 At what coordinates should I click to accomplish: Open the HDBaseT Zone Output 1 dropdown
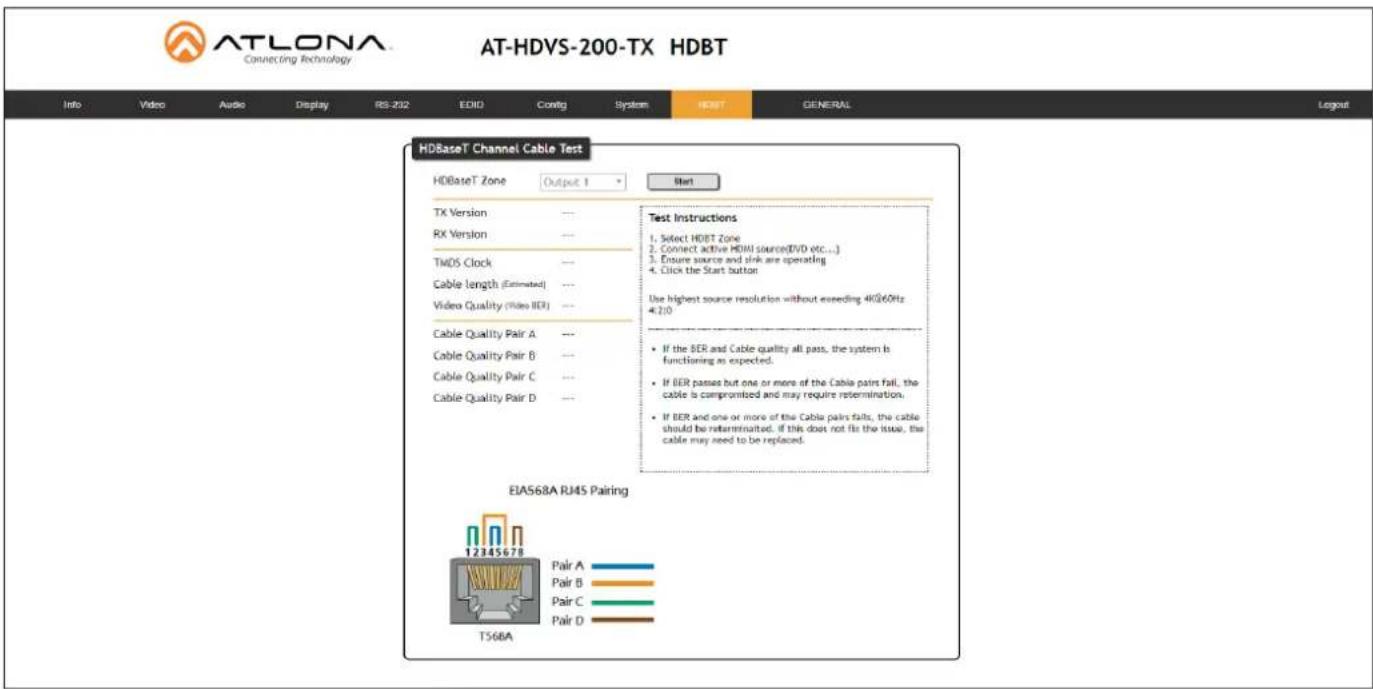(584, 182)
